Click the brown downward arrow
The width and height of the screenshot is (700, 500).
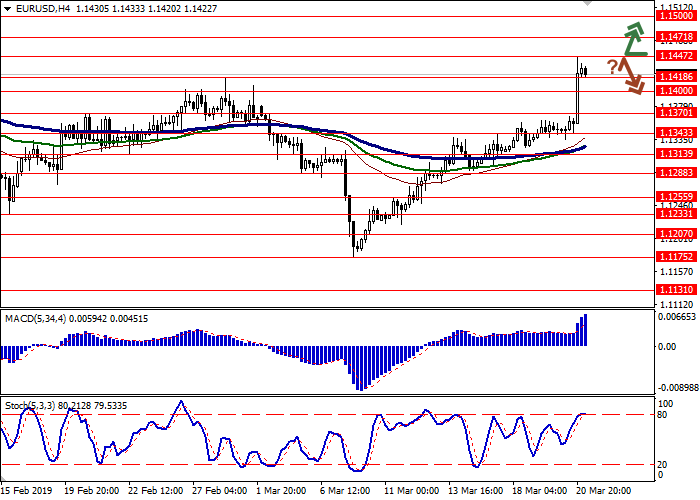pyautogui.click(x=630, y=77)
